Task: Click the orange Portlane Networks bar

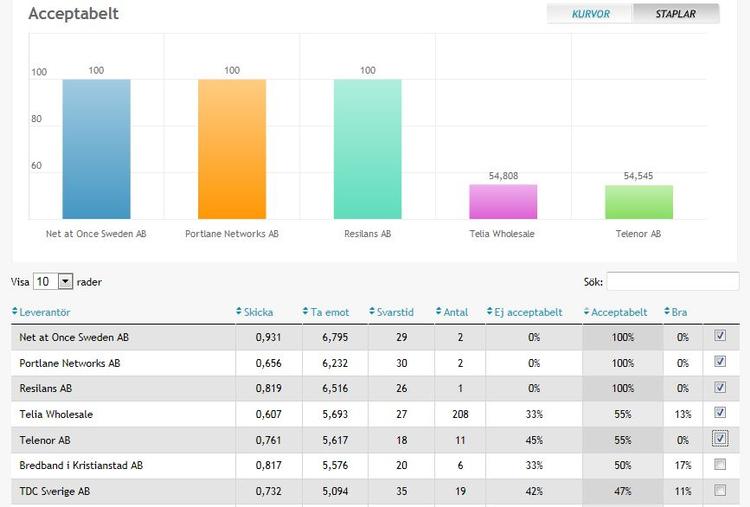Action: (232, 149)
